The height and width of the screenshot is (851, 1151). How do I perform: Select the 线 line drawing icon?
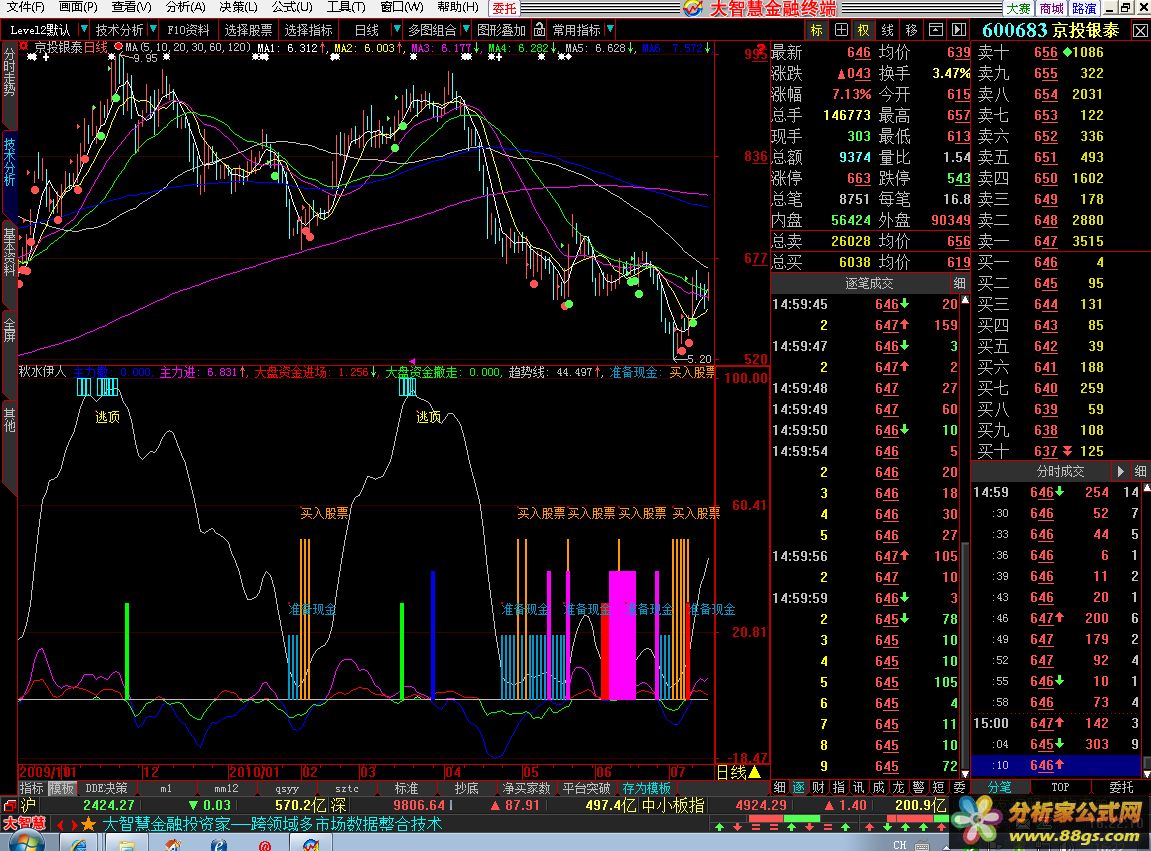887,30
